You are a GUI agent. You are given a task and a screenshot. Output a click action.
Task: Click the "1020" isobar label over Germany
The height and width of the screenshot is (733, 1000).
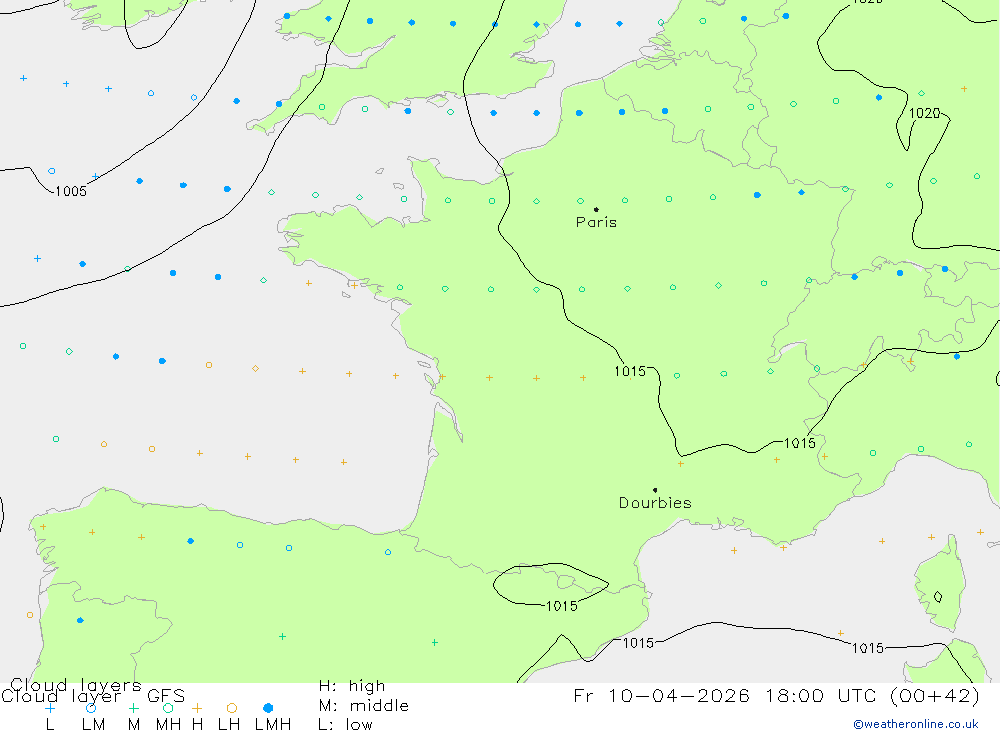coord(924,114)
